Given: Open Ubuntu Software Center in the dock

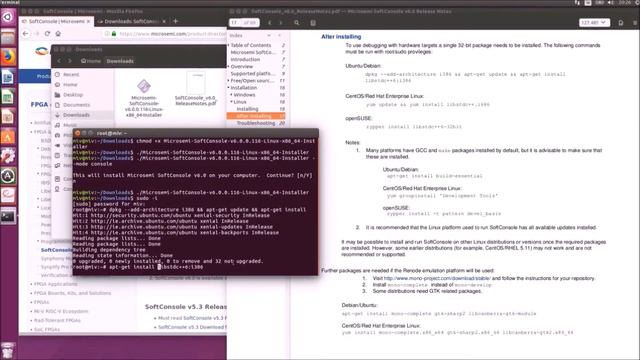Looking at the screenshot, I should [x=8, y=137].
